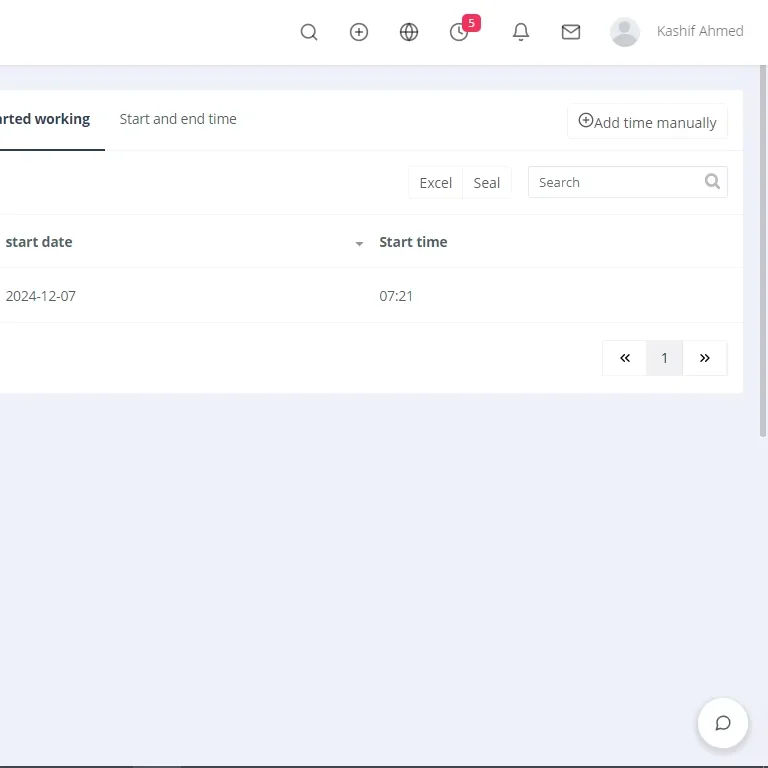The height and width of the screenshot is (768, 768).
Task: Open the language globe icon
Action: (x=408, y=32)
